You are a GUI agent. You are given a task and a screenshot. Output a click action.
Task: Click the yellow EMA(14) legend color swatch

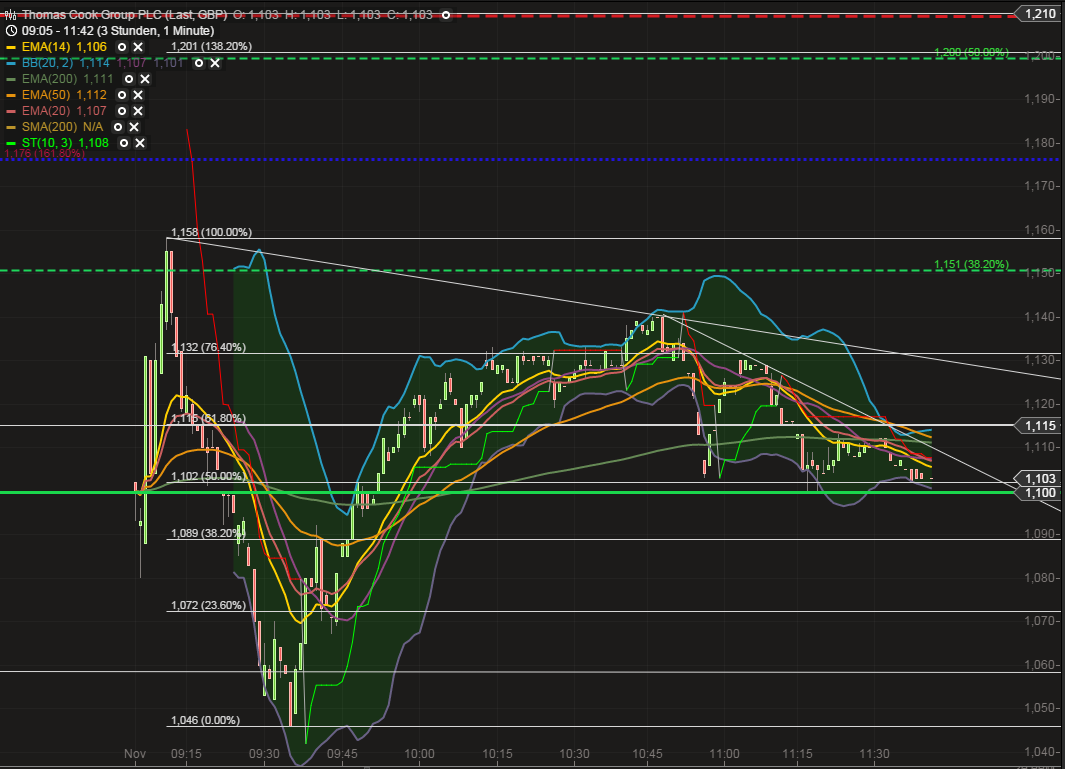(x=10, y=46)
